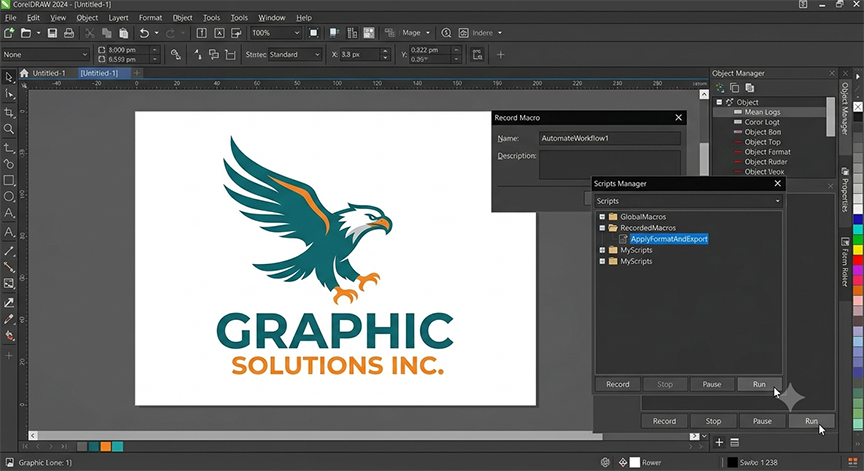Expand the GlobalMacros folder node

[602, 217]
